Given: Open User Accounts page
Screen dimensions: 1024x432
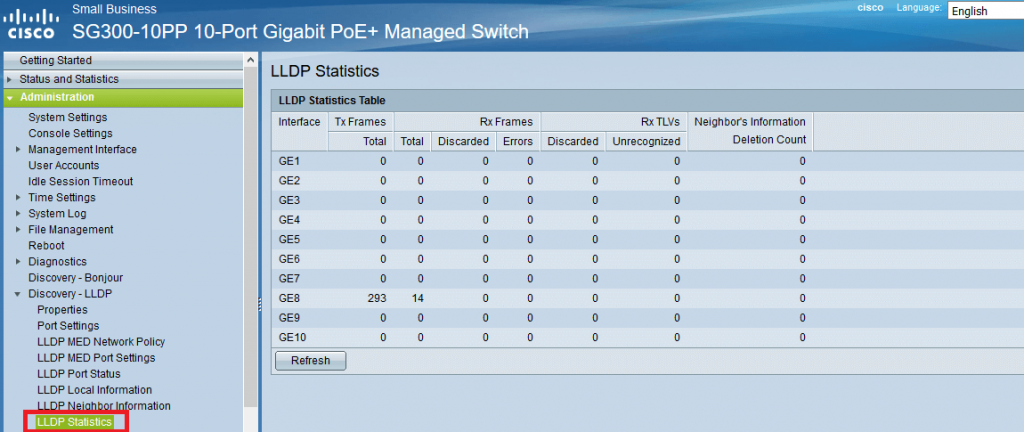Looking at the screenshot, I should 63,165.
